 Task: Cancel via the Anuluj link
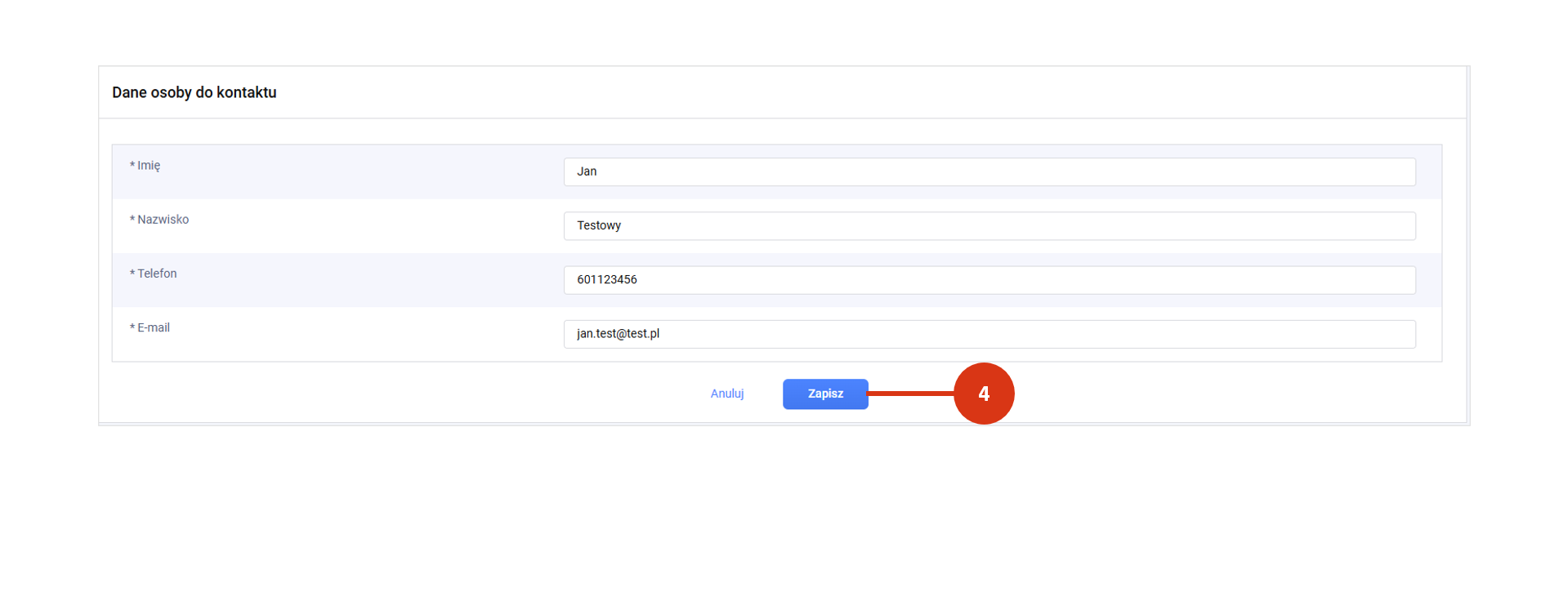pyautogui.click(x=726, y=394)
